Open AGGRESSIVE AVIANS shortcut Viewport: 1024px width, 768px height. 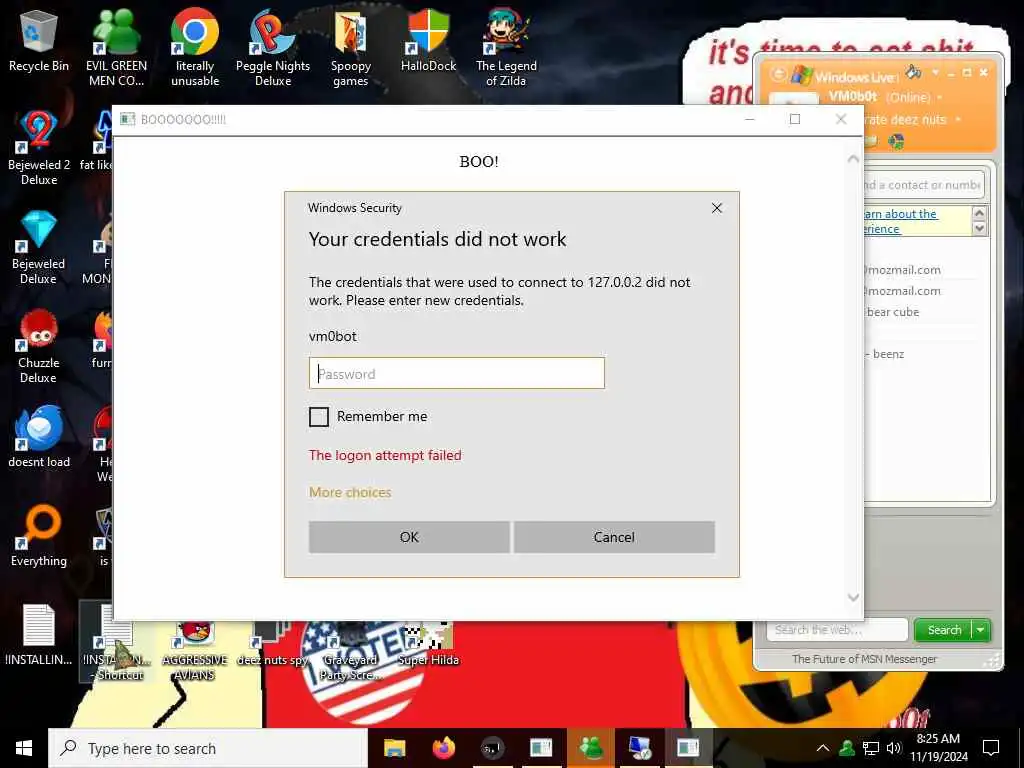click(x=195, y=650)
